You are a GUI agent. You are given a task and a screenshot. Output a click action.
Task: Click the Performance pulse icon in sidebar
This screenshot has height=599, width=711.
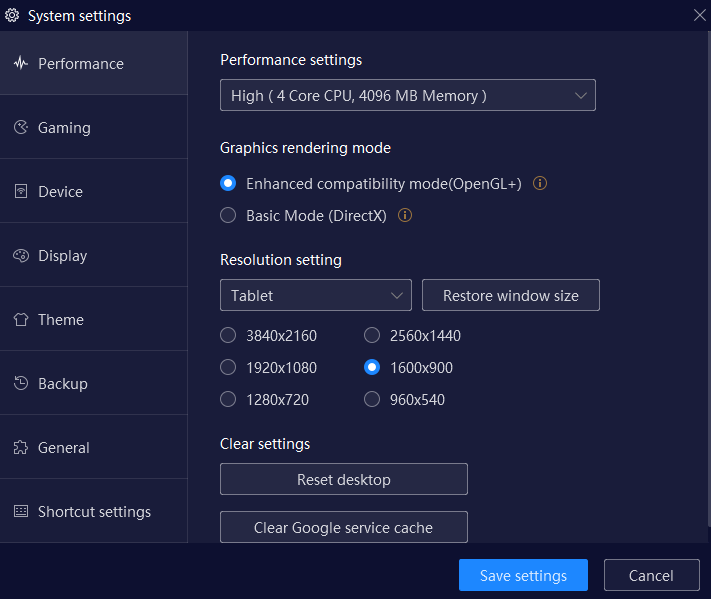[x=21, y=63]
